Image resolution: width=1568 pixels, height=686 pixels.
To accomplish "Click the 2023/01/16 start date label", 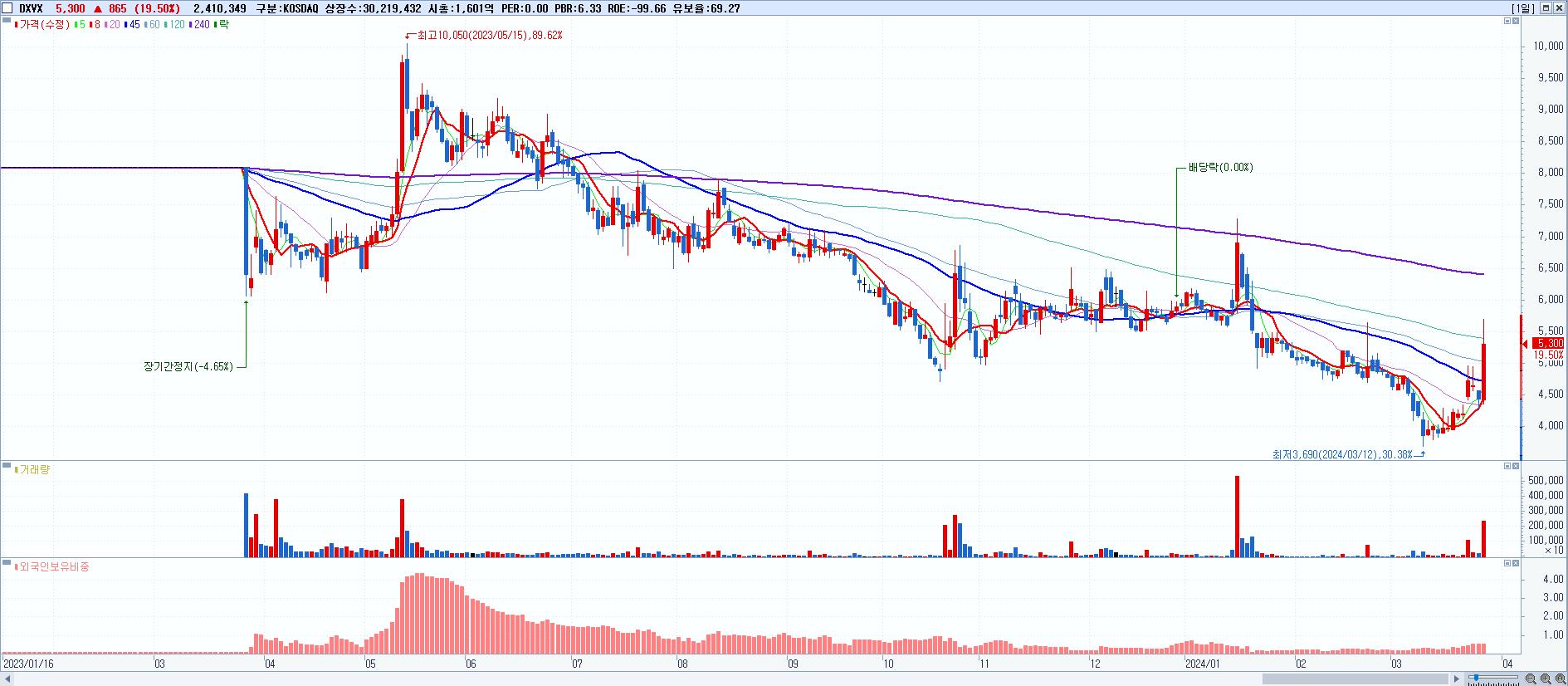I will [x=28, y=664].
